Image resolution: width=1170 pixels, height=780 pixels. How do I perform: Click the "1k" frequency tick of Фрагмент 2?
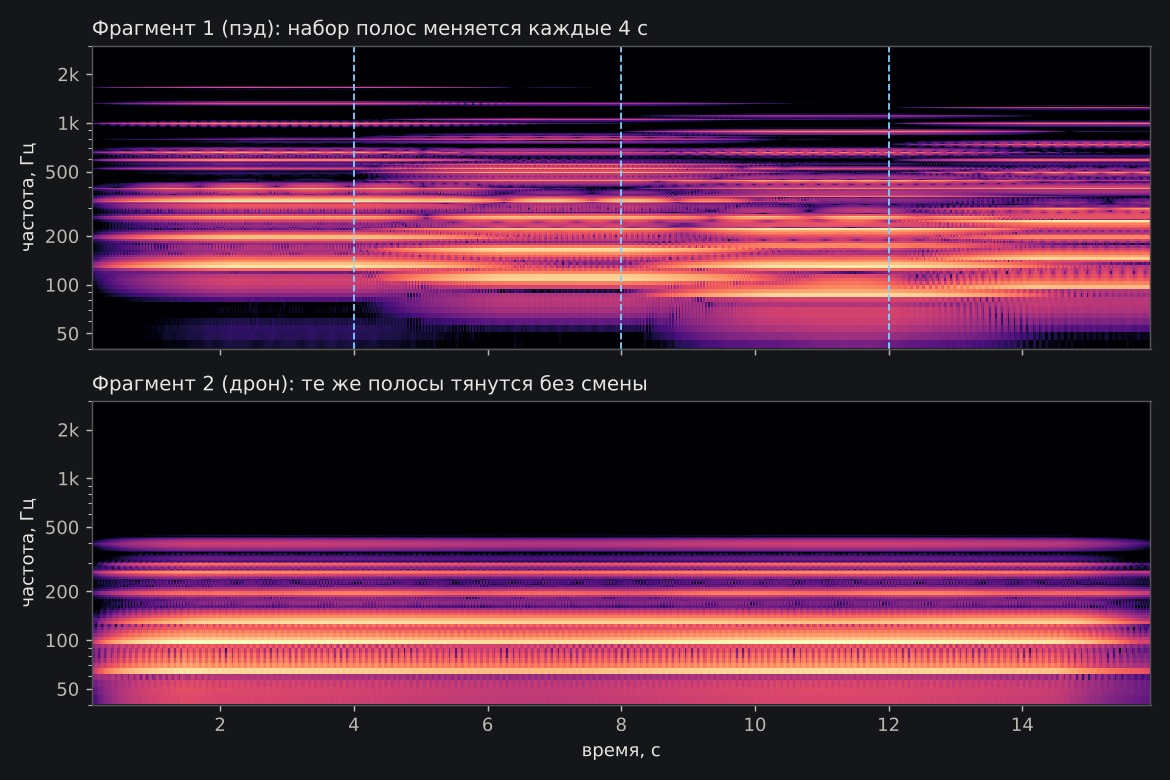point(69,479)
